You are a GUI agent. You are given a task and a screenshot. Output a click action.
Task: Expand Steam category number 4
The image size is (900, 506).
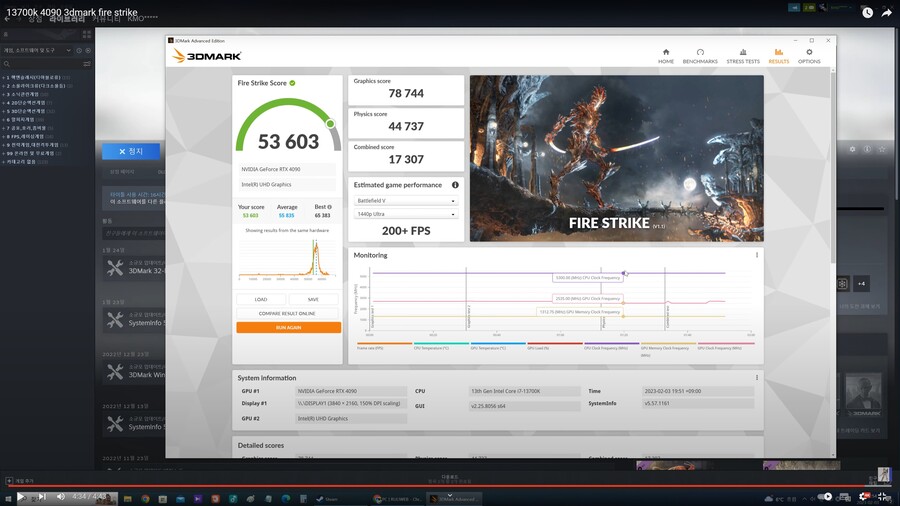coord(3,103)
